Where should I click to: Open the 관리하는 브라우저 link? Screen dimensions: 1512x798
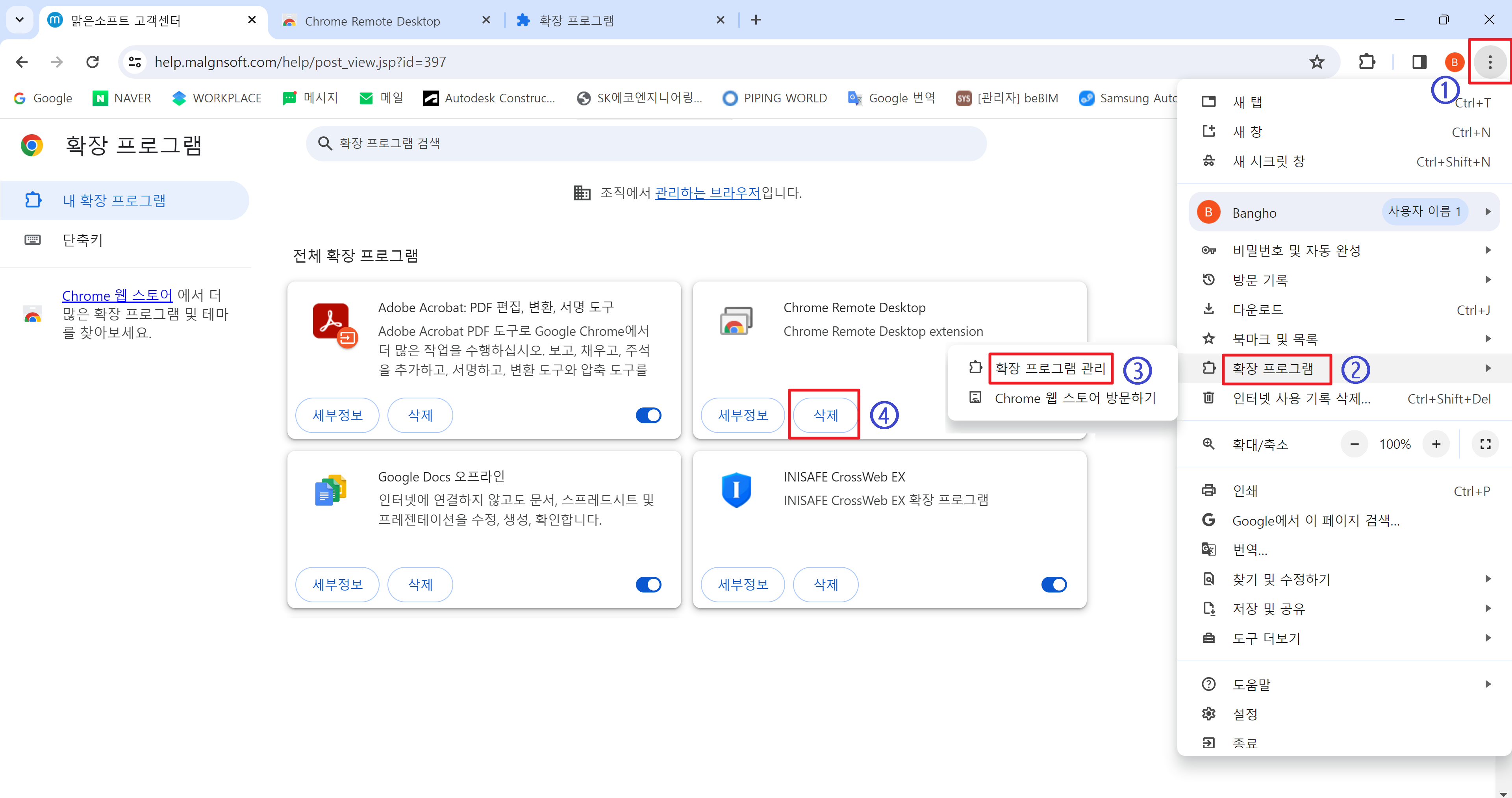(x=707, y=193)
